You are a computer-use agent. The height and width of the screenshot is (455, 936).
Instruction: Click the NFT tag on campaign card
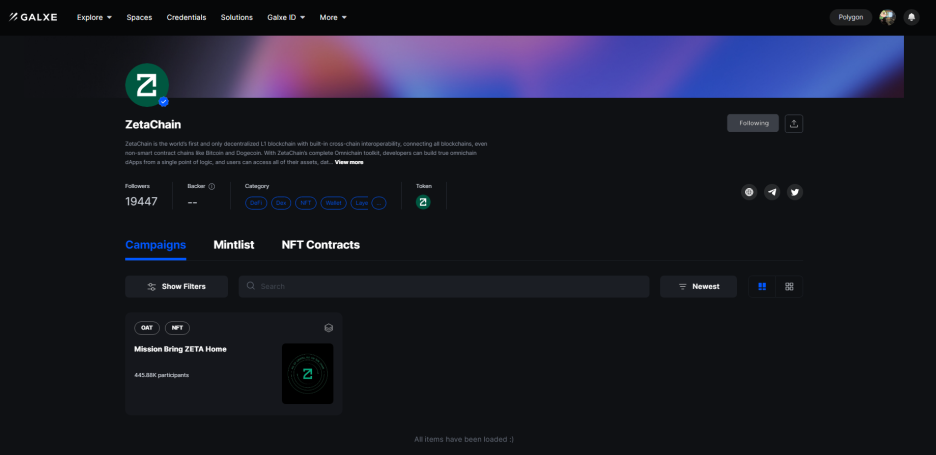[x=177, y=328]
